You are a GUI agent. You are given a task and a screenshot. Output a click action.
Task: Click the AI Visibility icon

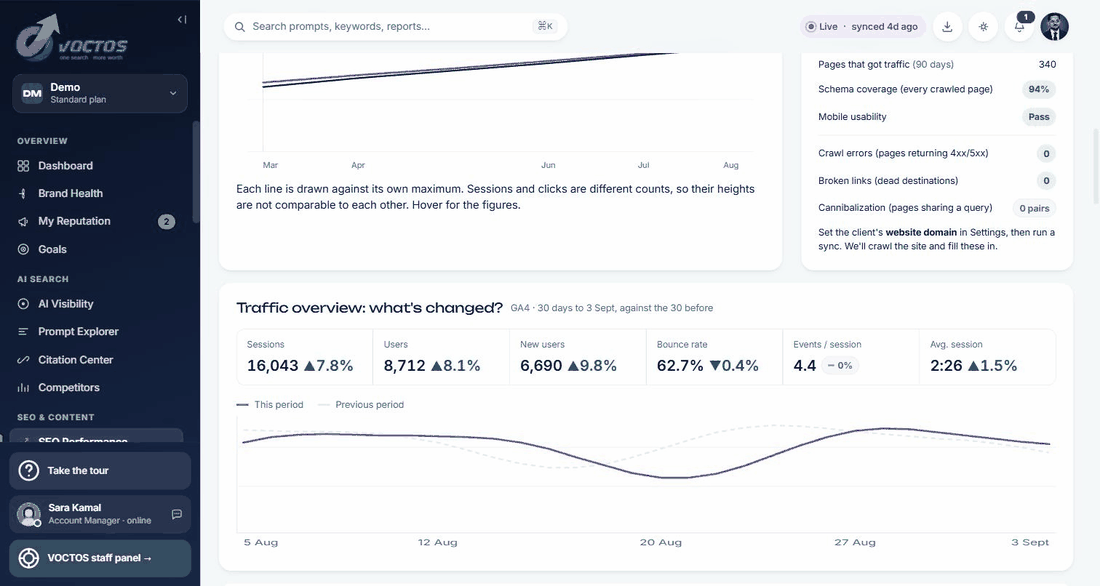[x=23, y=304]
